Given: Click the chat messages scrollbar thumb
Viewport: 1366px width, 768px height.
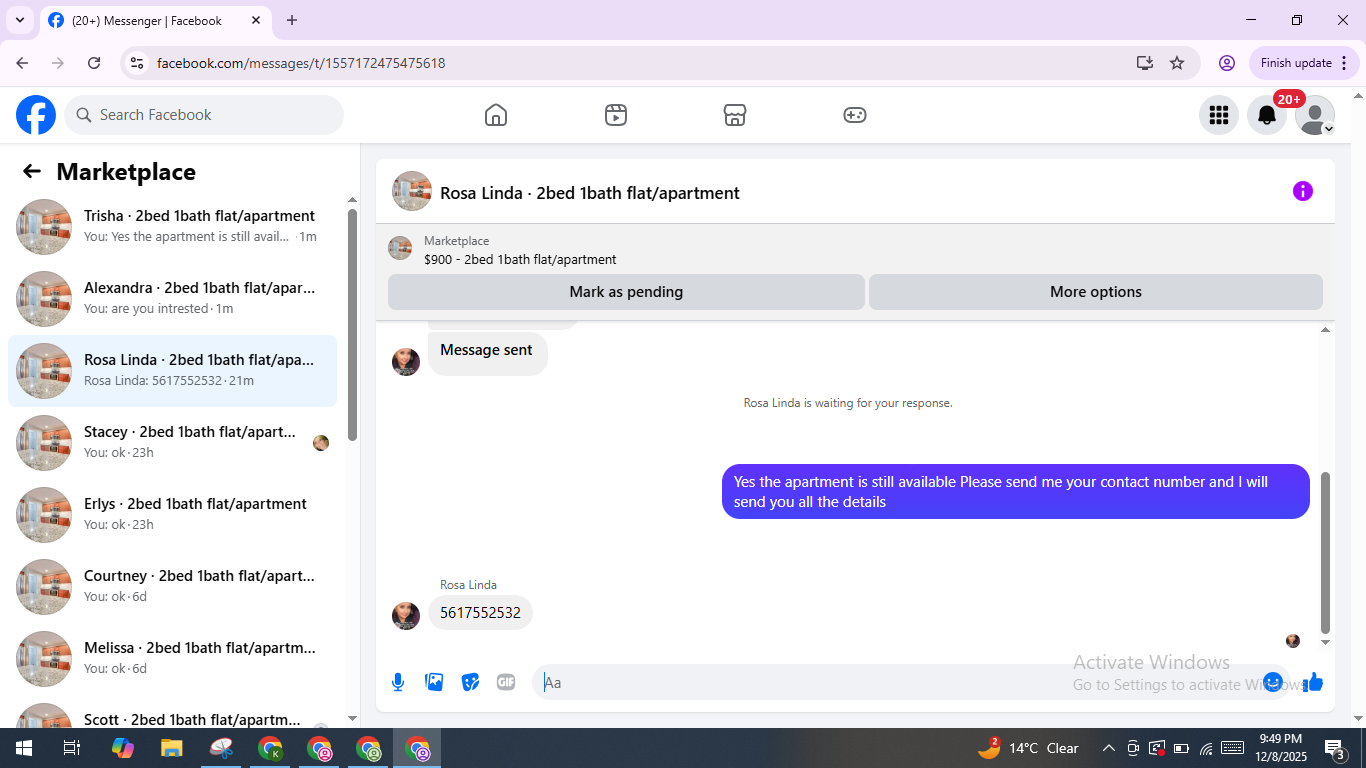Looking at the screenshot, I should pos(1326,552).
